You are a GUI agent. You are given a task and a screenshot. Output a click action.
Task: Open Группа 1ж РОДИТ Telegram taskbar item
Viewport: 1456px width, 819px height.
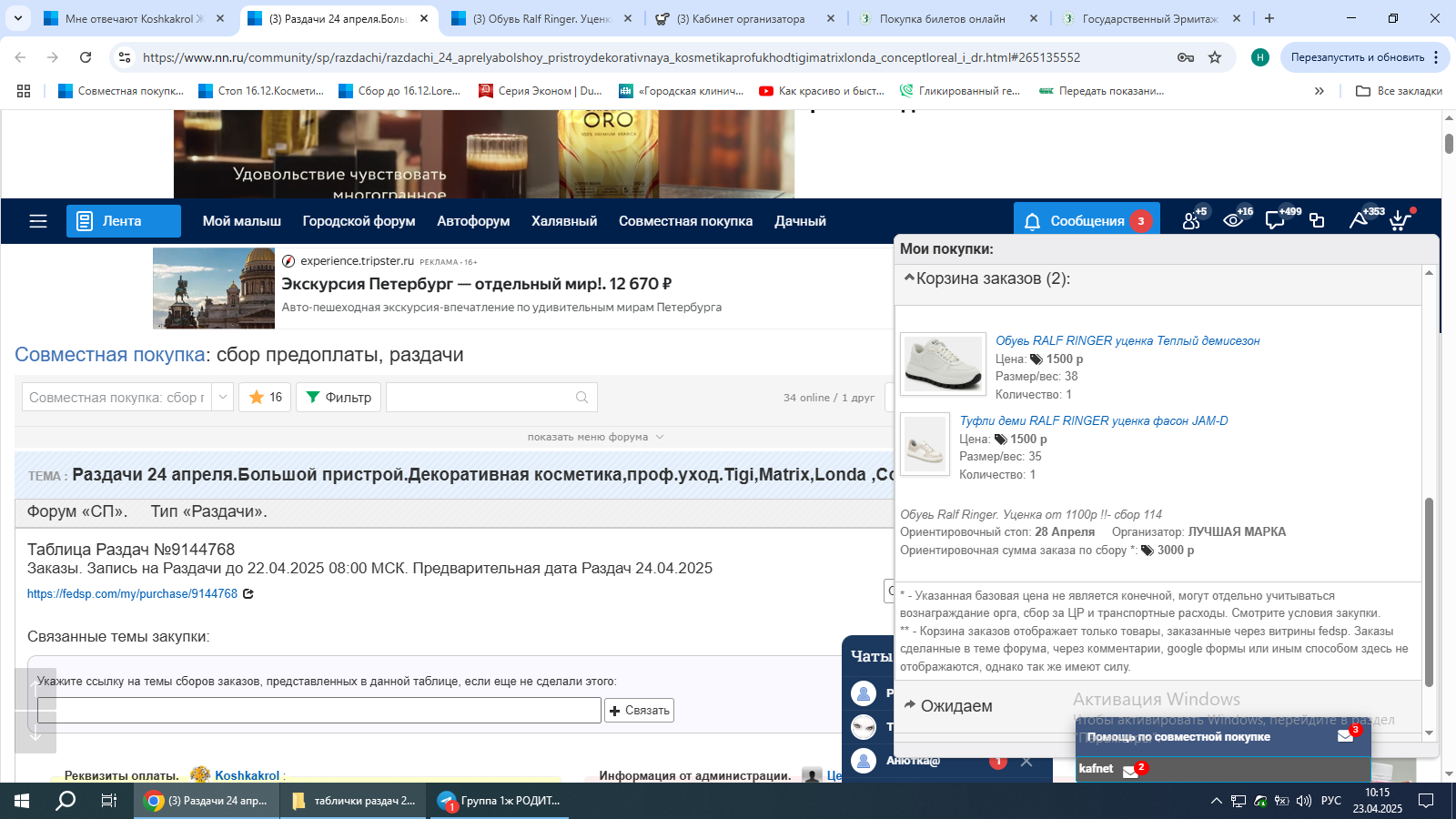[500, 801]
